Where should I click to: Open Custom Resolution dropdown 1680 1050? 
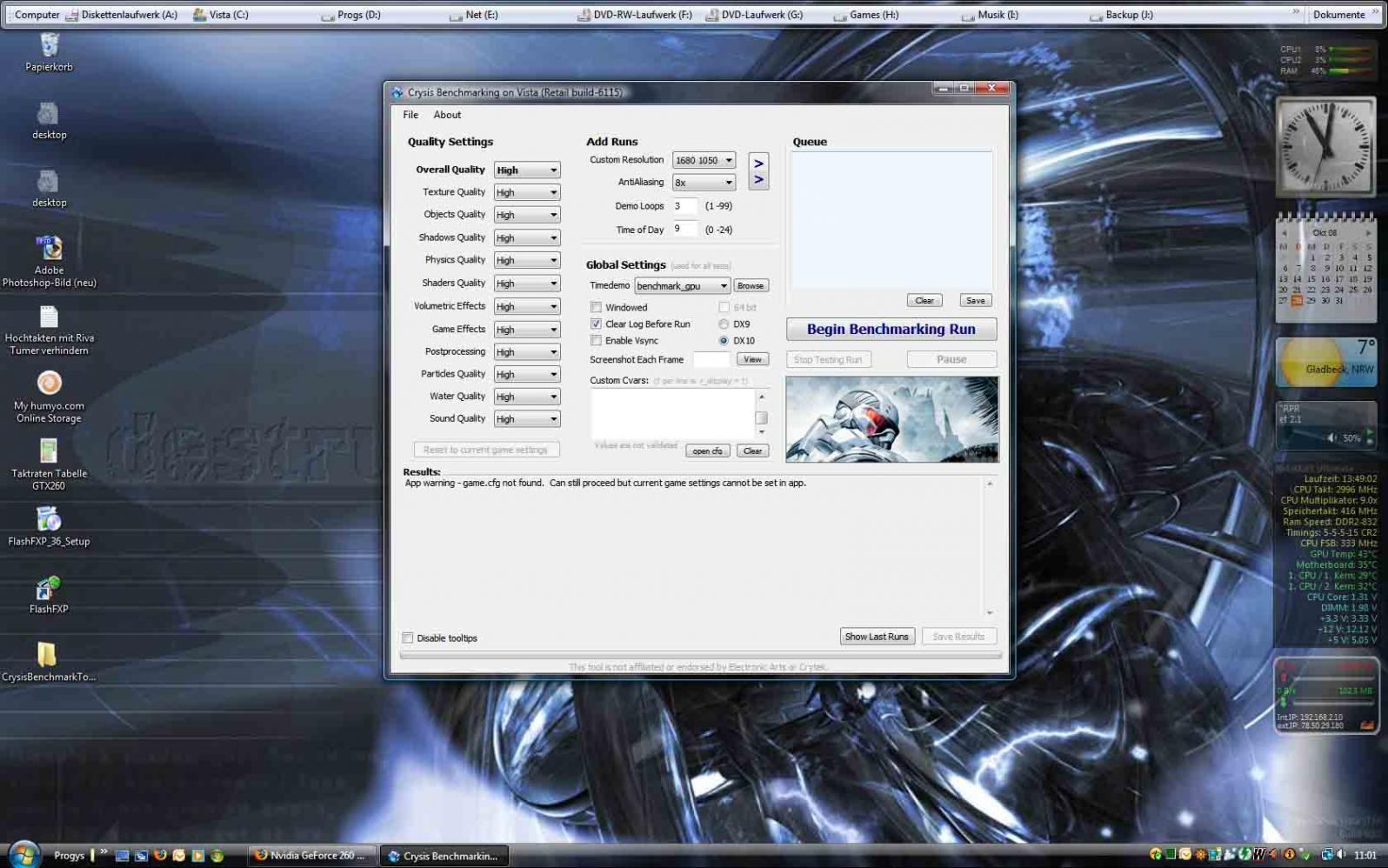(x=704, y=160)
